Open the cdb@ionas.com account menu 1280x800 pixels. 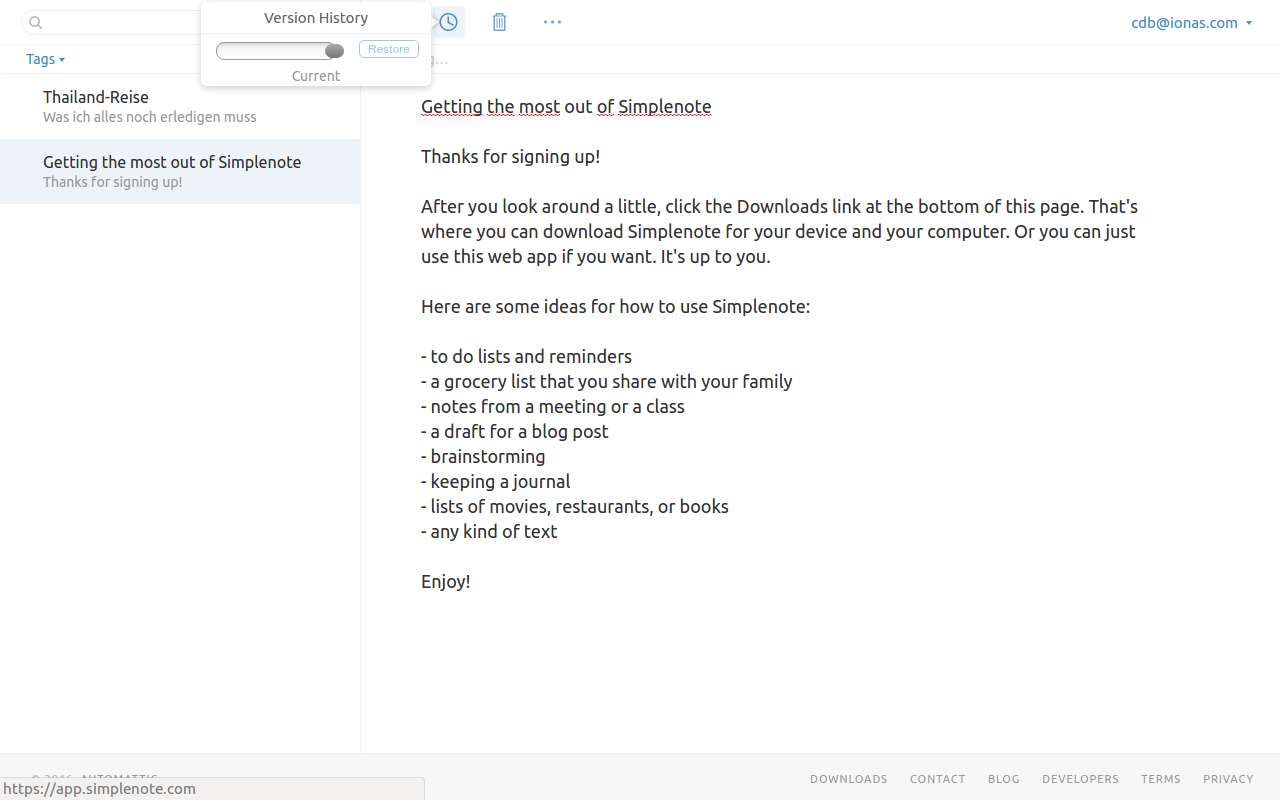1192,23
